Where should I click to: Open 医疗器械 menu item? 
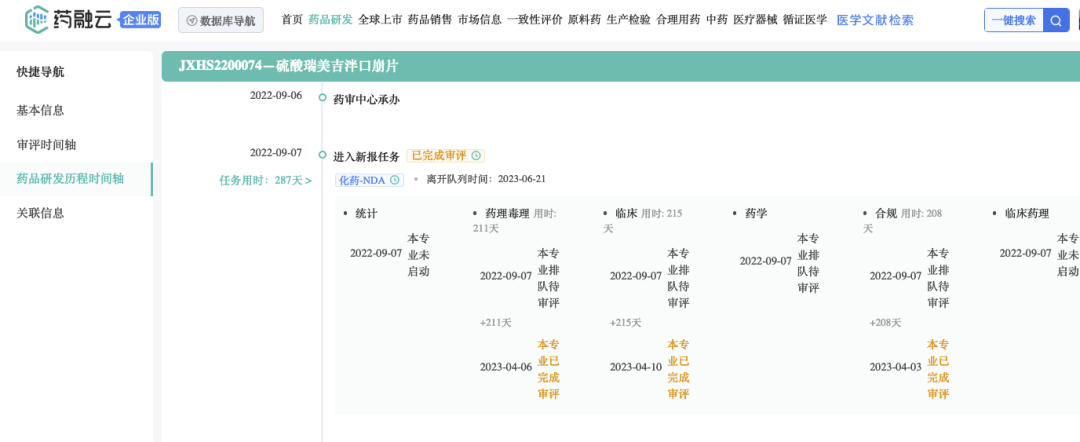click(755, 20)
